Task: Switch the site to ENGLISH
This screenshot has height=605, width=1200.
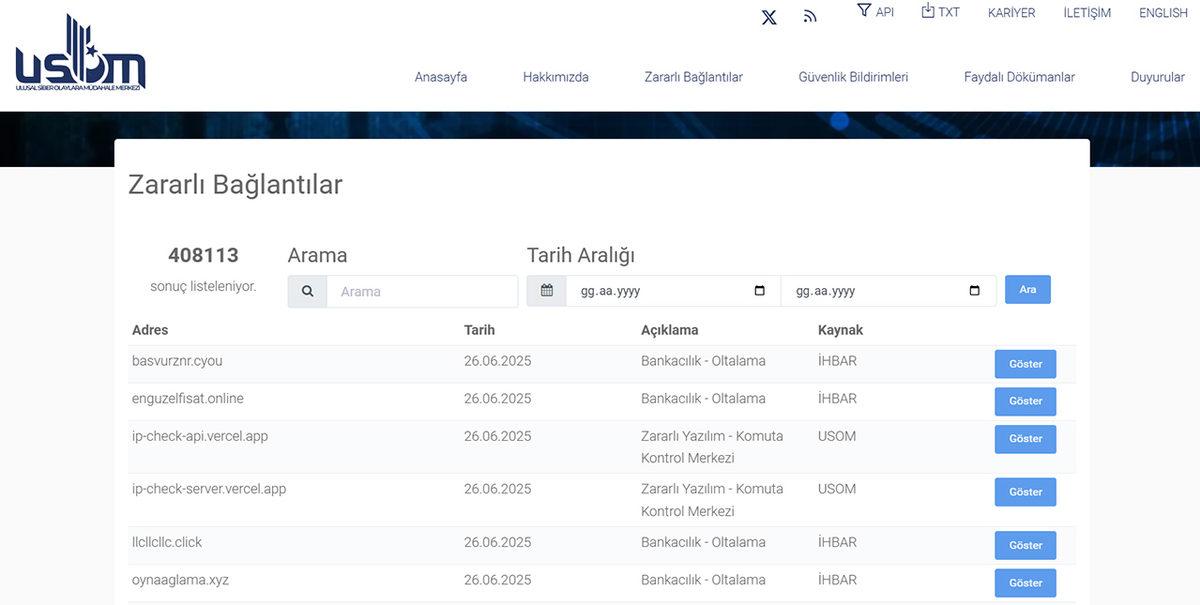Action: (1162, 12)
